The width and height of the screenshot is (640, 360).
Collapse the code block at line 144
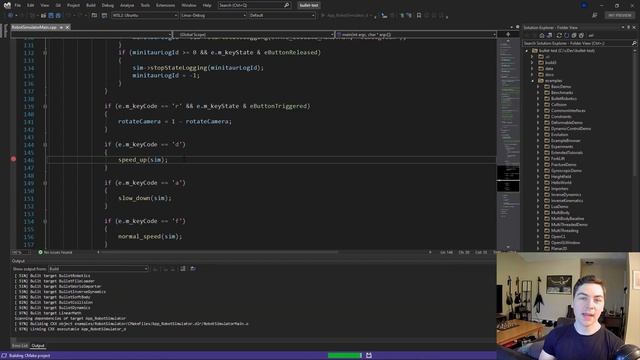(x=45, y=144)
